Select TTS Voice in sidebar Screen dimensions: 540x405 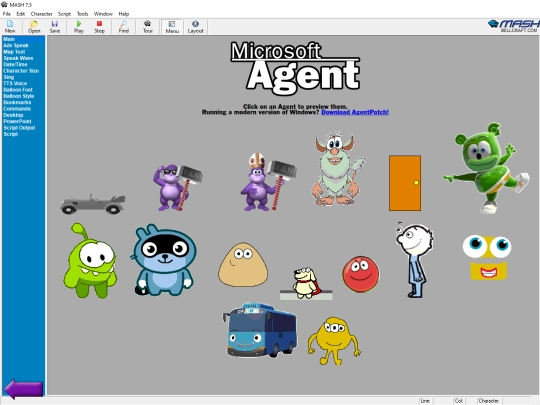click(x=15, y=83)
